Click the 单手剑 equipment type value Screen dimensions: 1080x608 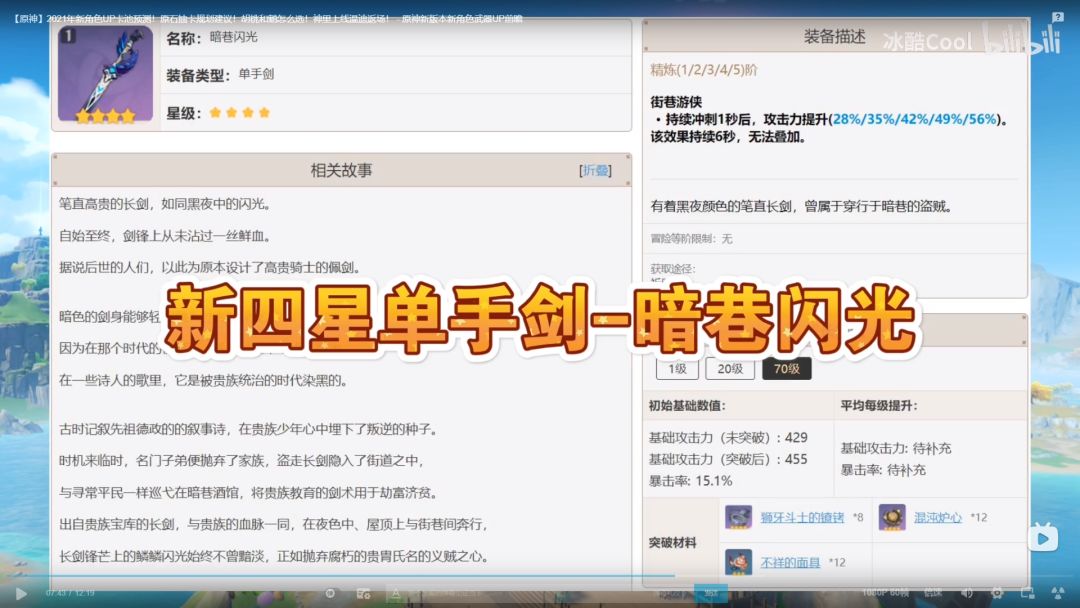tap(256, 74)
